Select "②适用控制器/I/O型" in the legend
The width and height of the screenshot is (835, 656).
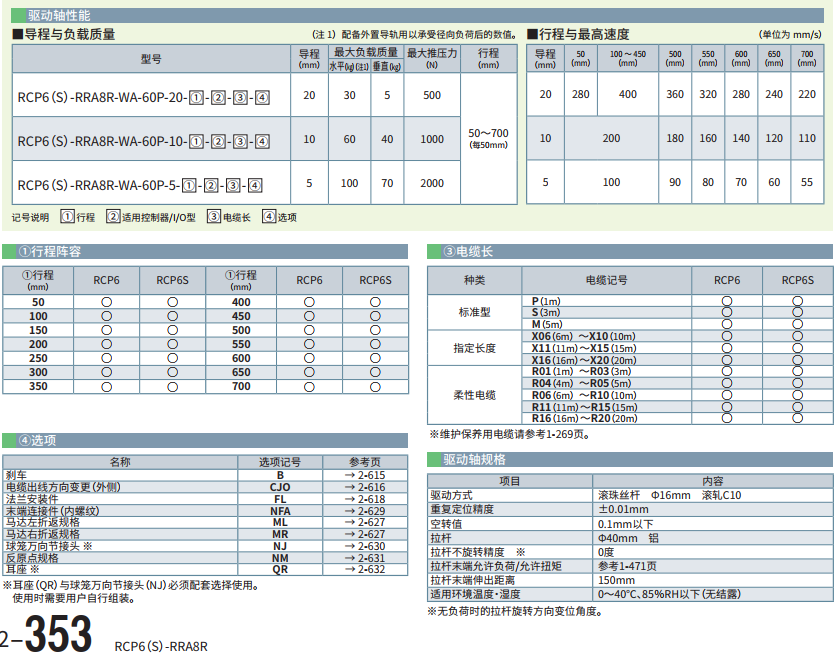151,217
